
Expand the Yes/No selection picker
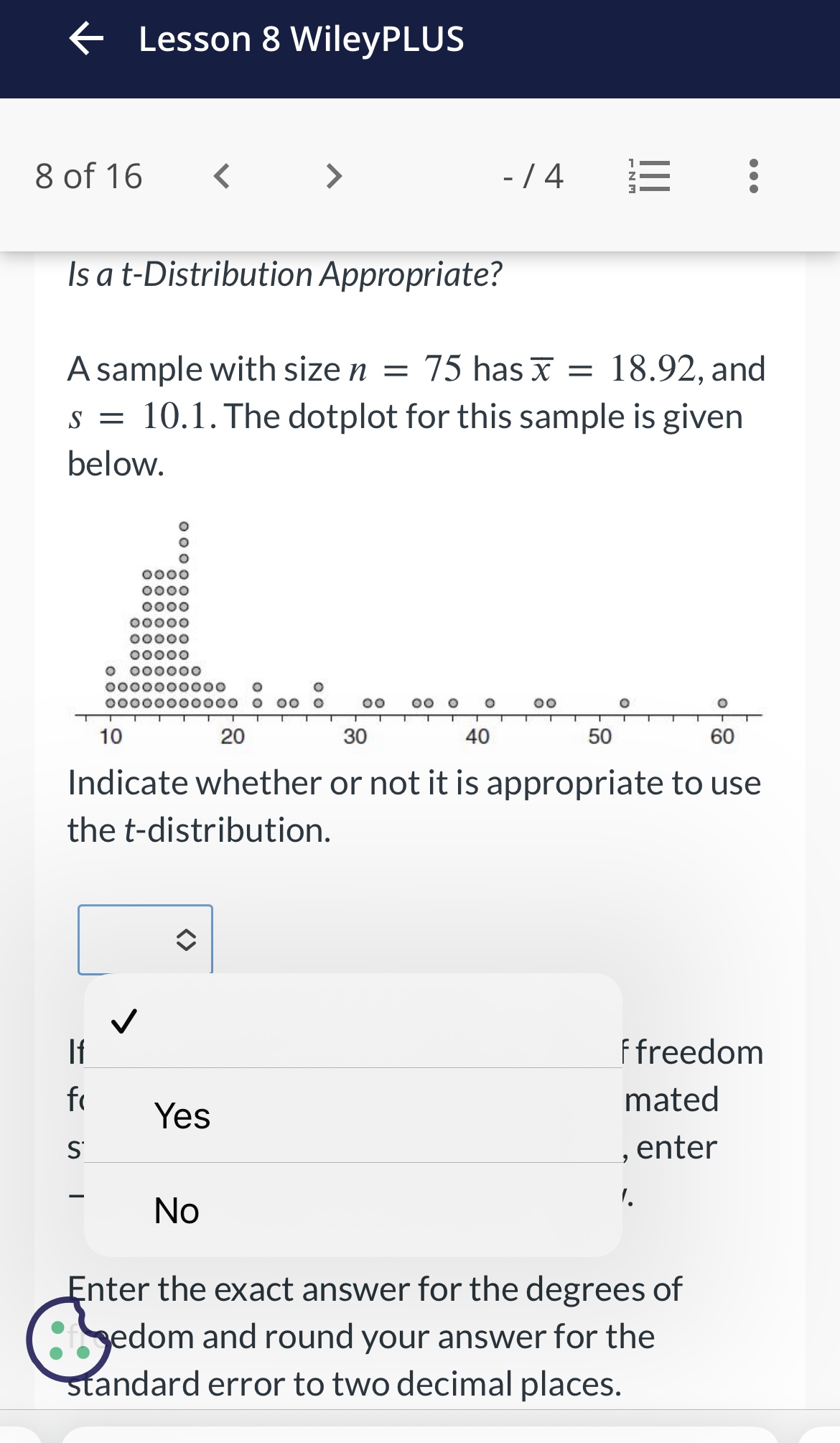click(146, 939)
